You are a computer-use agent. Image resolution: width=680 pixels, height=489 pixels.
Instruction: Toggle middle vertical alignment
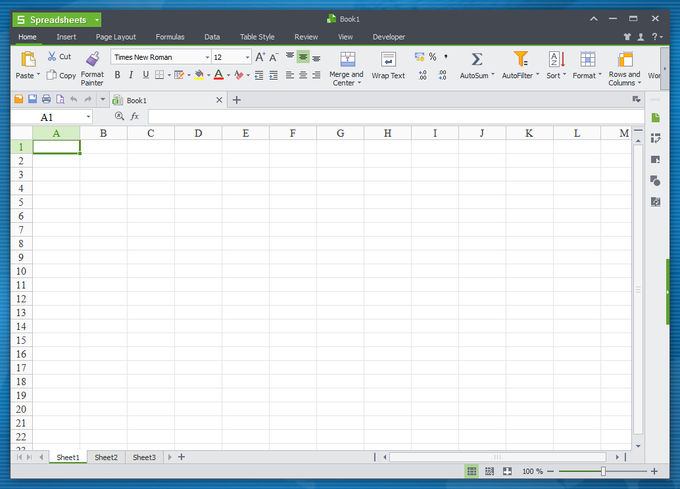coord(303,57)
